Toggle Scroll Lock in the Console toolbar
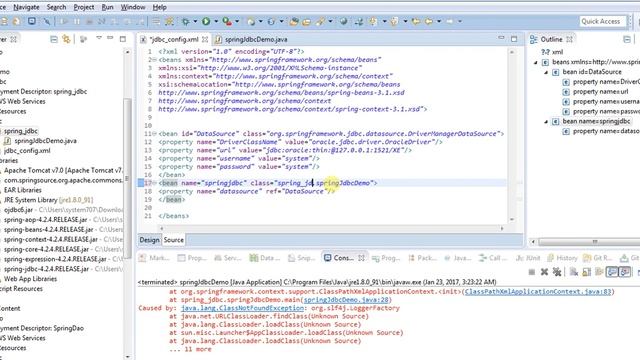The width and height of the screenshot is (640, 360). coord(586,272)
